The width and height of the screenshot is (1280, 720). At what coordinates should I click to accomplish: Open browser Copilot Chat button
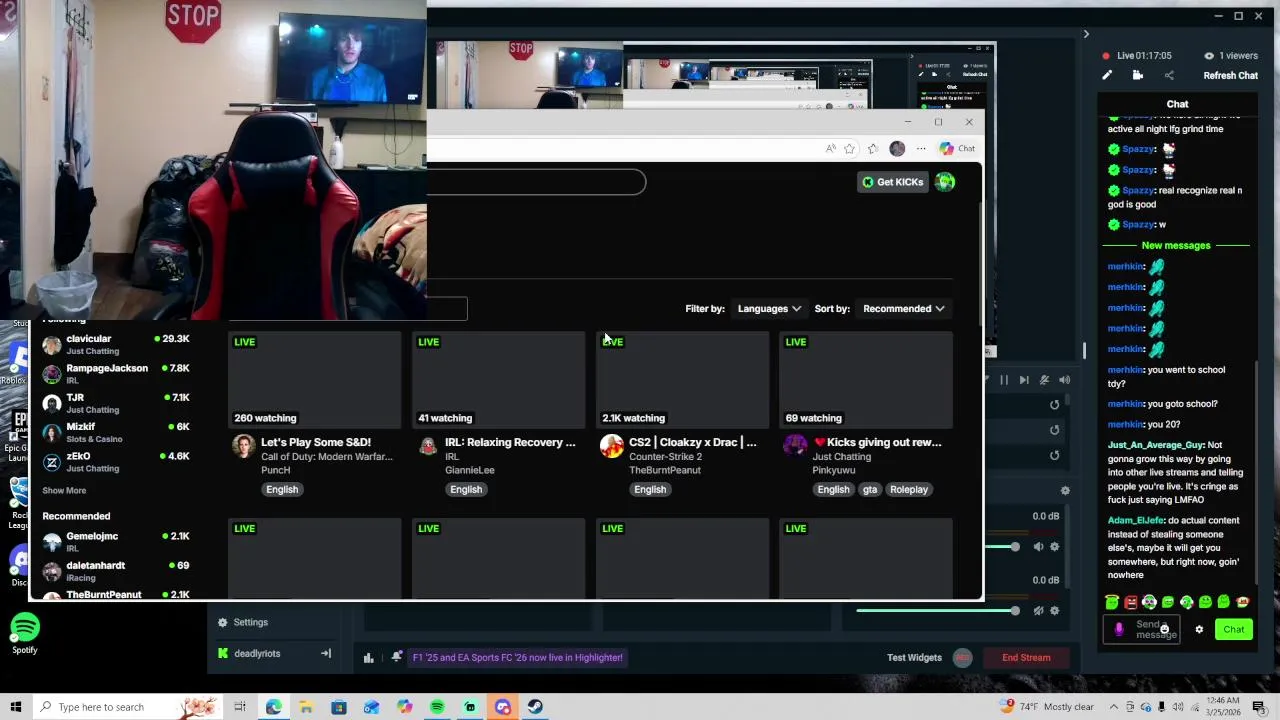click(x=957, y=148)
